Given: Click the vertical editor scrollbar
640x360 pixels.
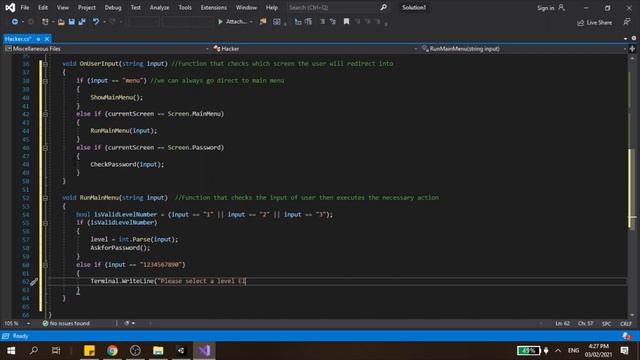Looking at the screenshot, I should click(x=632, y=188).
